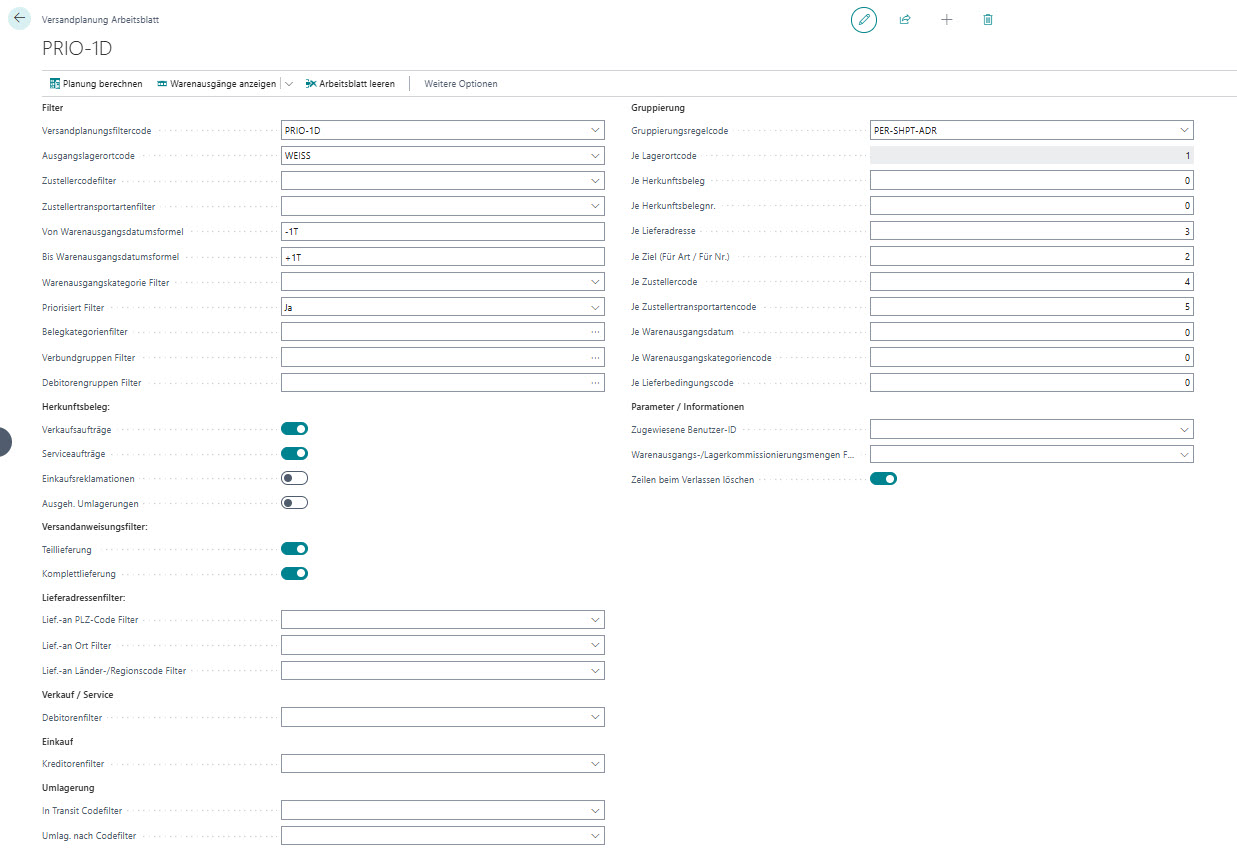This screenshot has height=865, width=1237.
Task: Click Je Ziel (Für Art / Für Nr.) field
Action: click(1032, 256)
